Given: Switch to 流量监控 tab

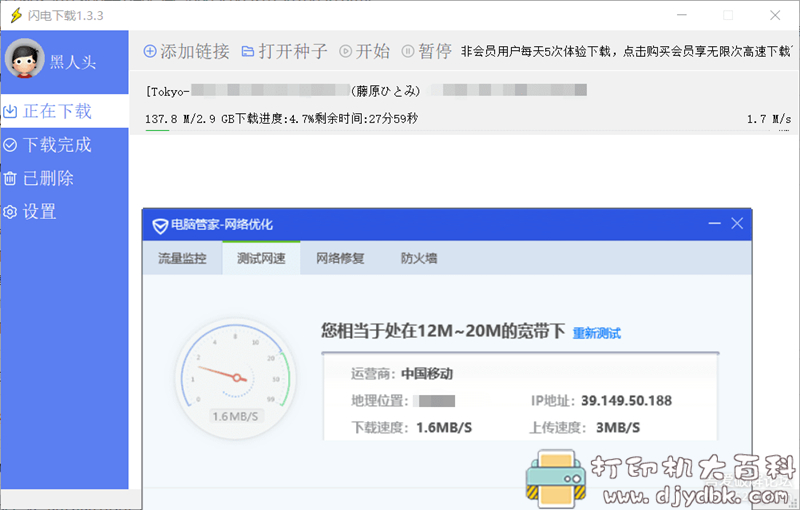Looking at the screenshot, I should click(182, 258).
